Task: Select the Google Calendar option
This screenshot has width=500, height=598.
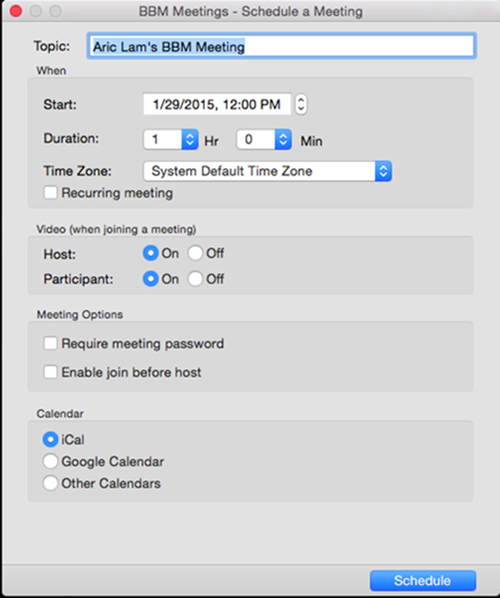Action: 50,461
